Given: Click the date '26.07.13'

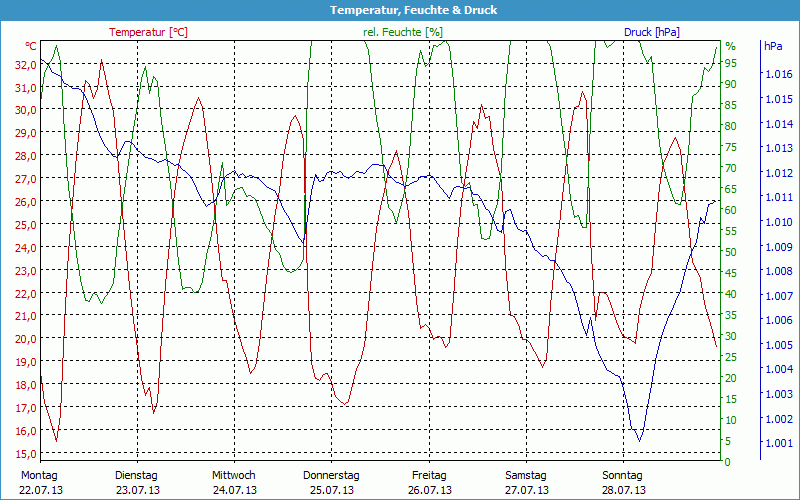Looking at the screenshot, I should pos(430,490).
